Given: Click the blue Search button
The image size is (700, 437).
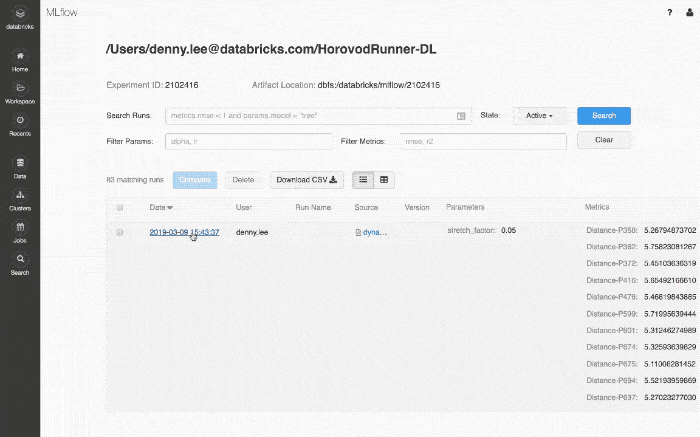Looking at the screenshot, I should [604, 116].
